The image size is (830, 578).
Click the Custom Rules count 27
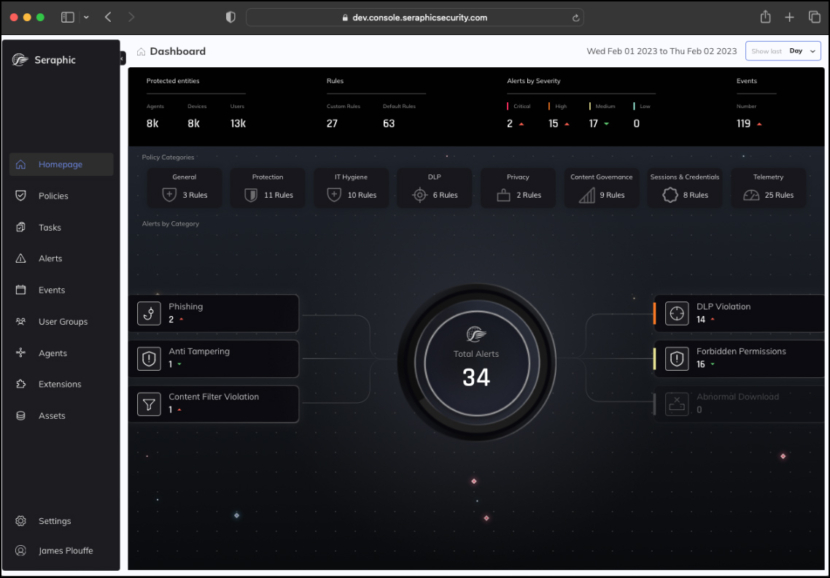[x=332, y=124]
